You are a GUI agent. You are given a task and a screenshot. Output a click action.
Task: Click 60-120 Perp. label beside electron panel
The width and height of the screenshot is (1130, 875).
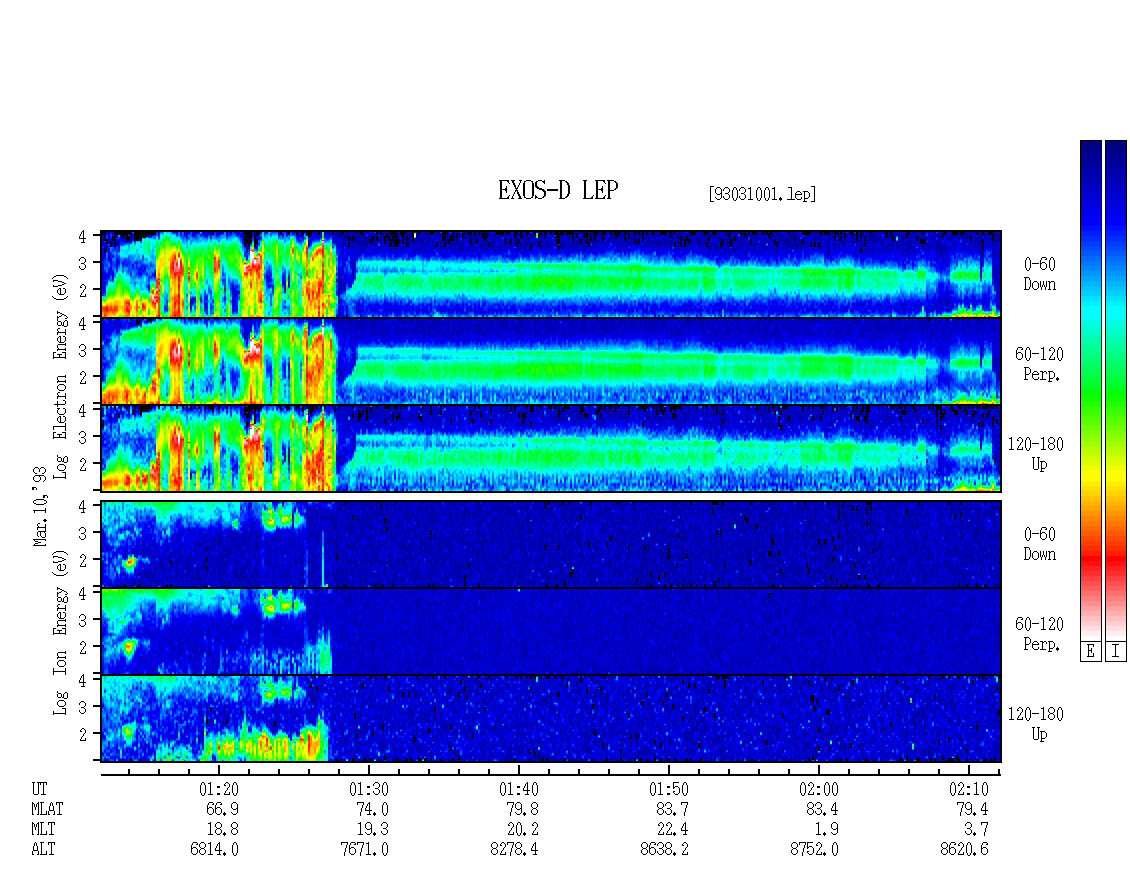pos(1039,364)
